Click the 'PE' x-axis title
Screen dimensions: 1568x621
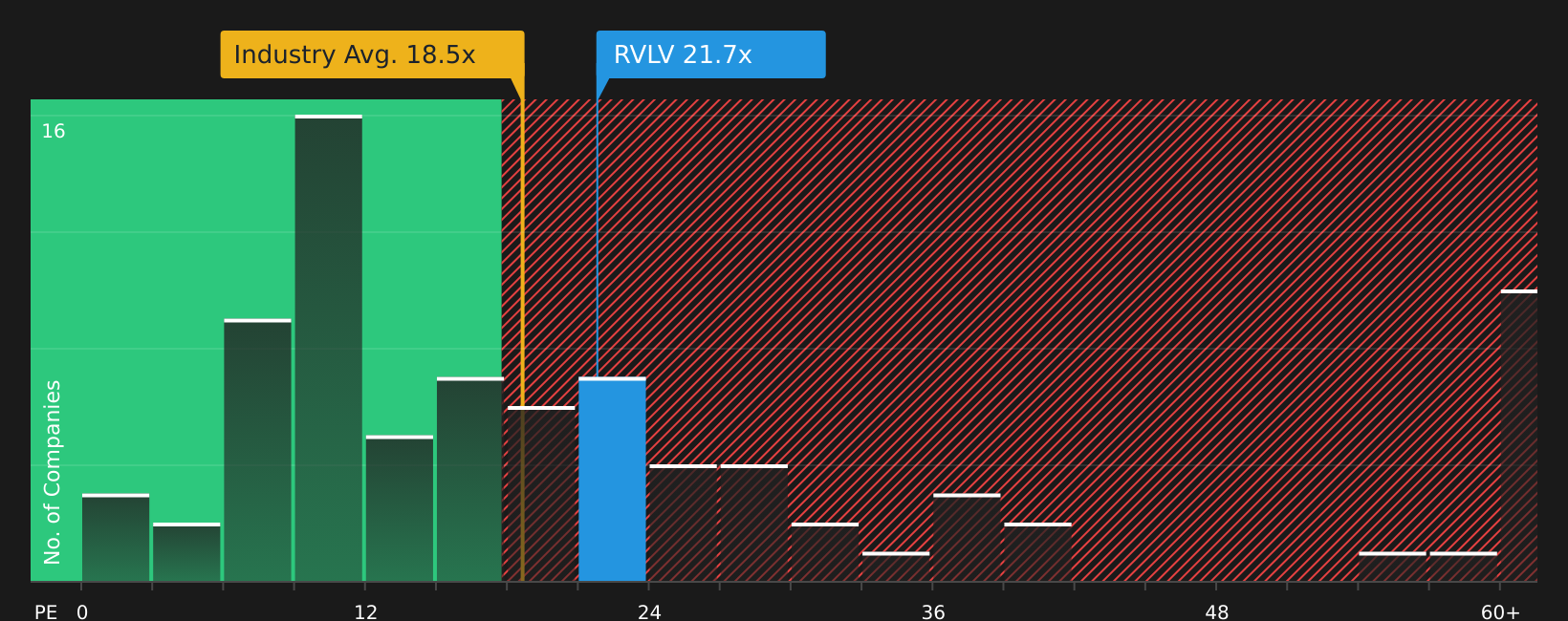click(46, 612)
